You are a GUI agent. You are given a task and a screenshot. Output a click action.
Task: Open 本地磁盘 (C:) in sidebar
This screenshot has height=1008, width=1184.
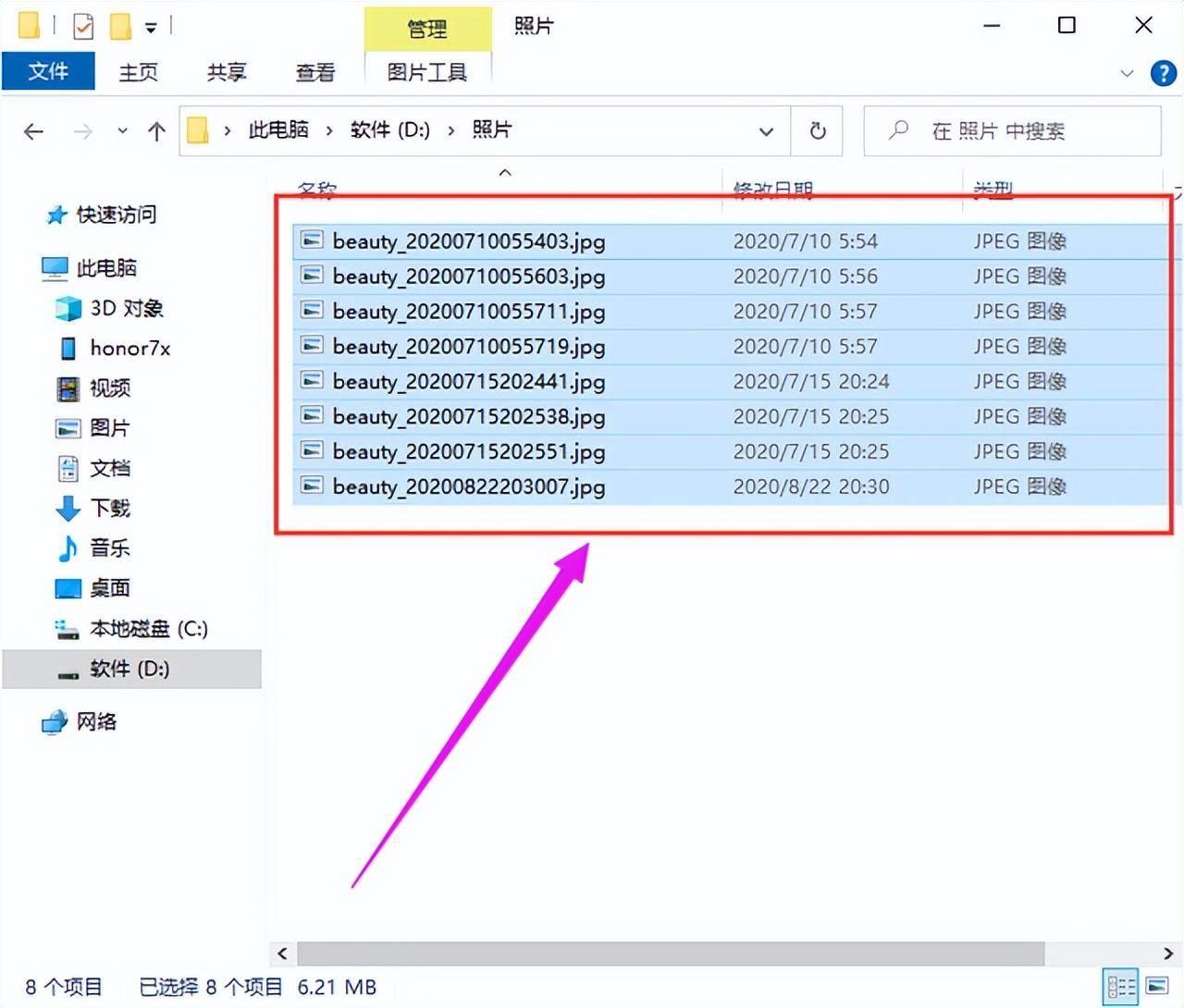[149, 629]
